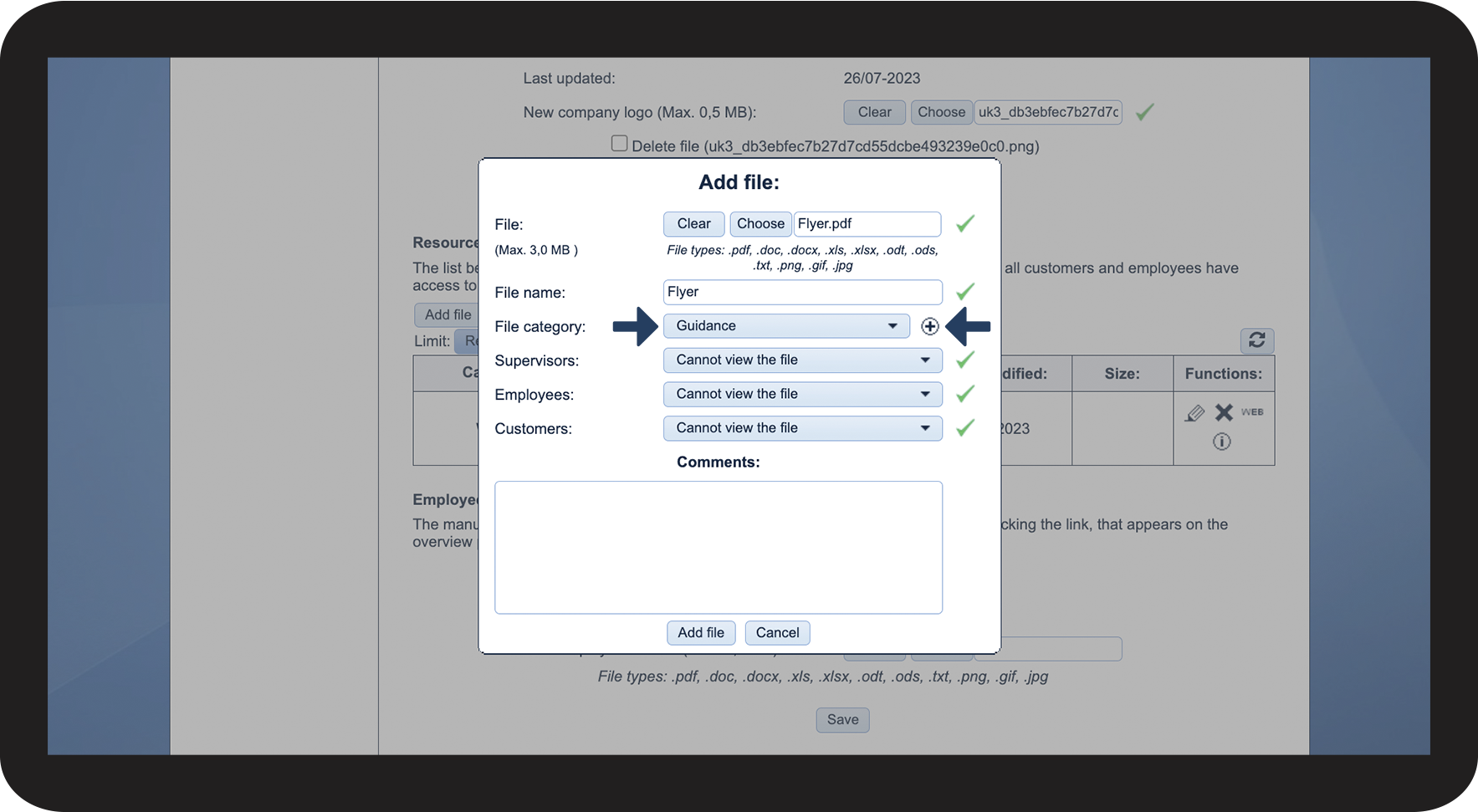Cancel the Add file dialog
This screenshot has height=812, width=1478.
coord(777,633)
